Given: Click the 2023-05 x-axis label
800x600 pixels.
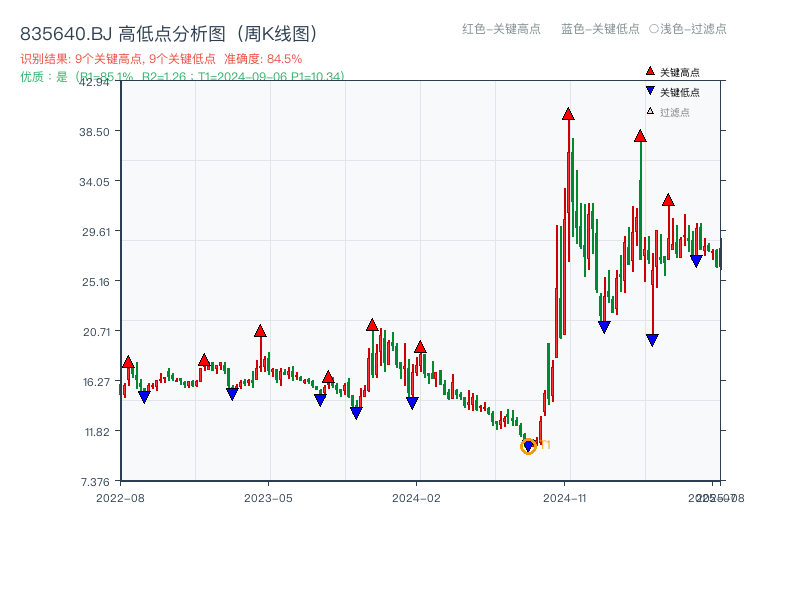Looking at the screenshot, I should (268, 498).
